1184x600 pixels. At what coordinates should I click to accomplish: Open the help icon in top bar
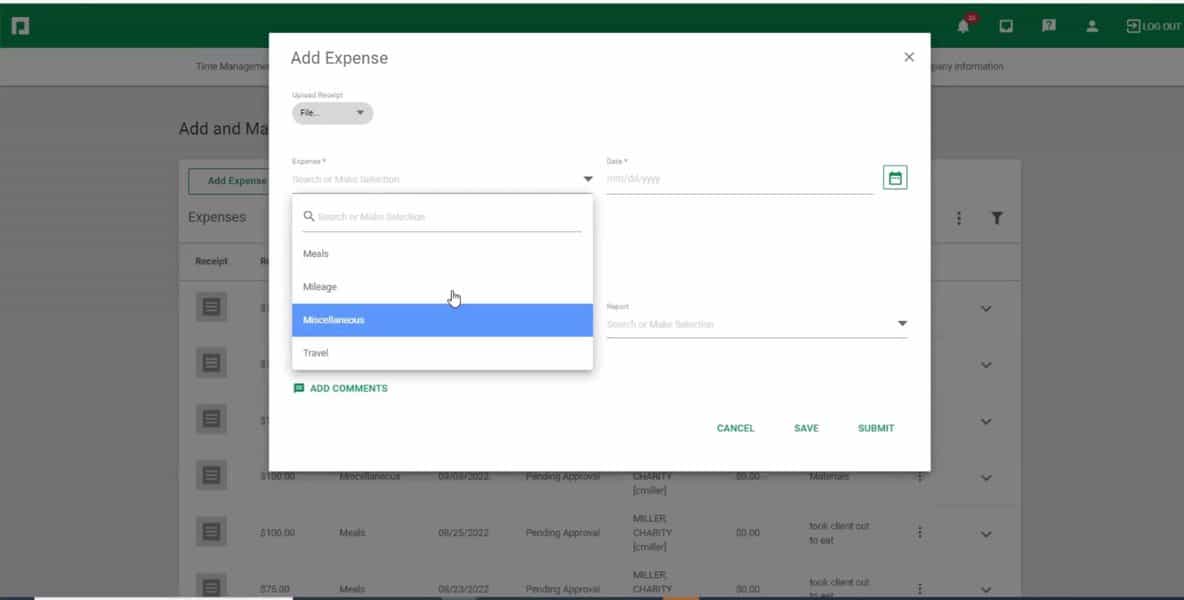tap(1048, 25)
